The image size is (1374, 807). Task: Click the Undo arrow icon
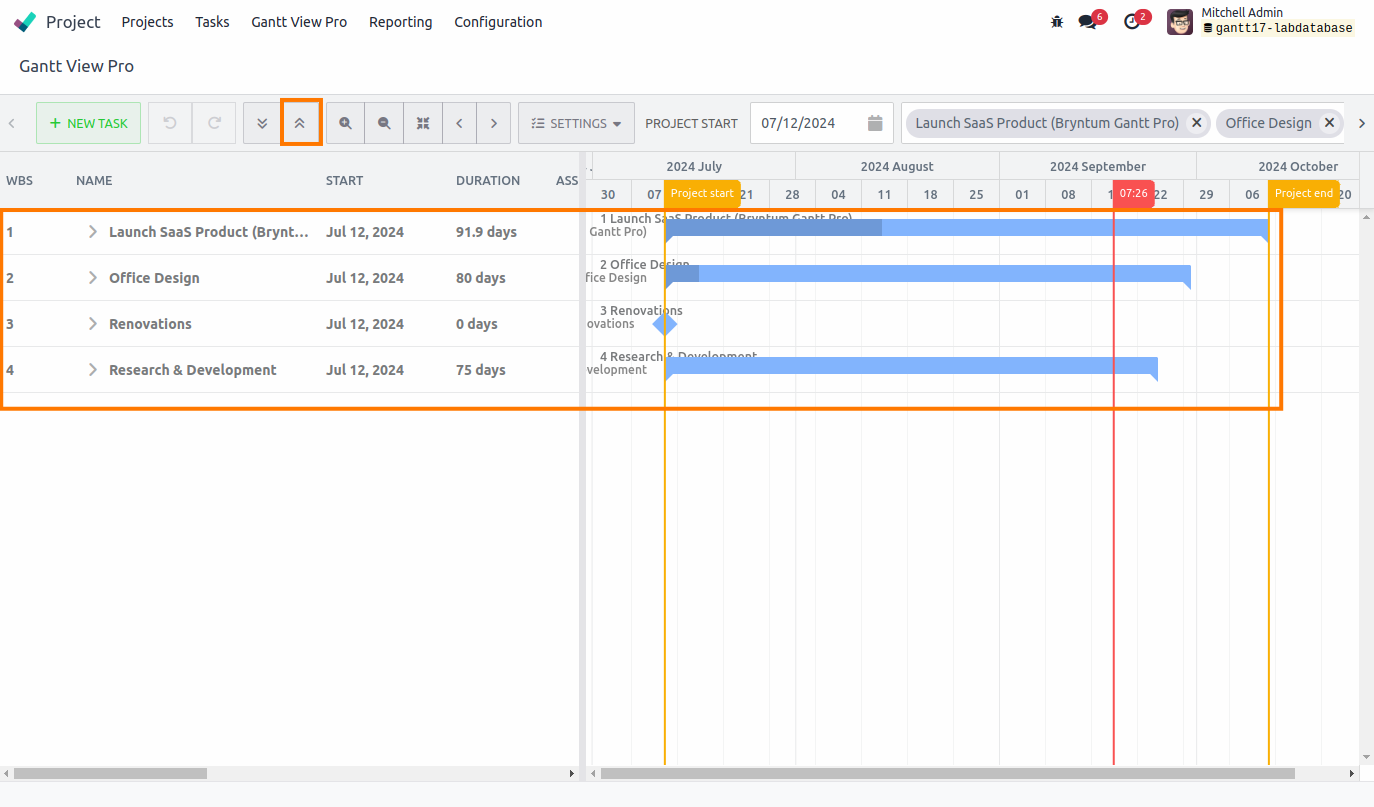coord(169,122)
